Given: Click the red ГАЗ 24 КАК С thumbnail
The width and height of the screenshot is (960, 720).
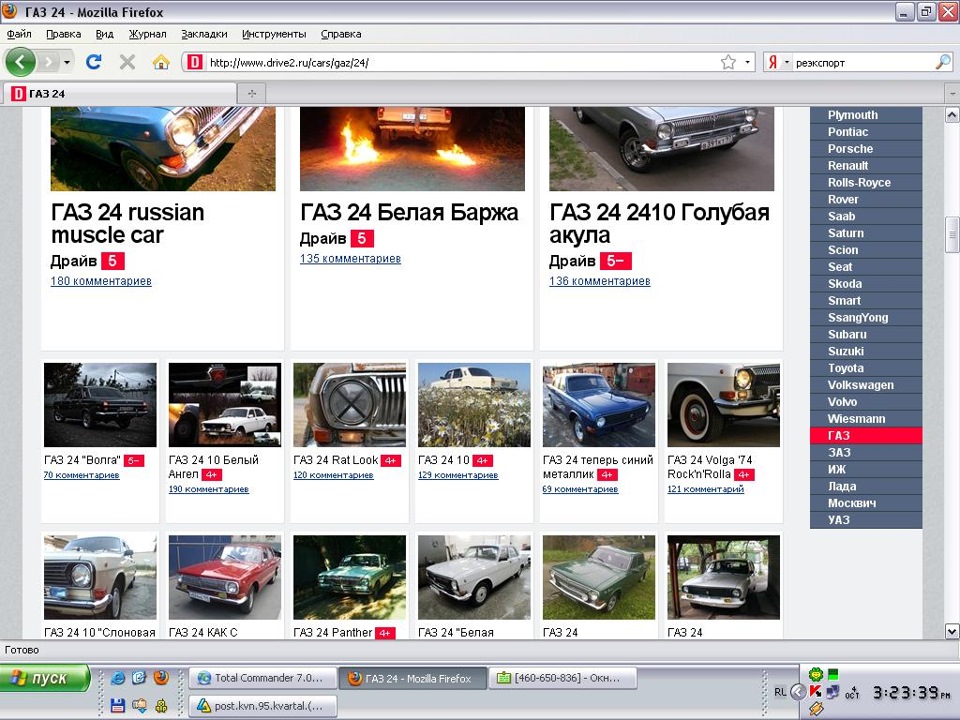Looking at the screenshot, I should pos(225,577).
